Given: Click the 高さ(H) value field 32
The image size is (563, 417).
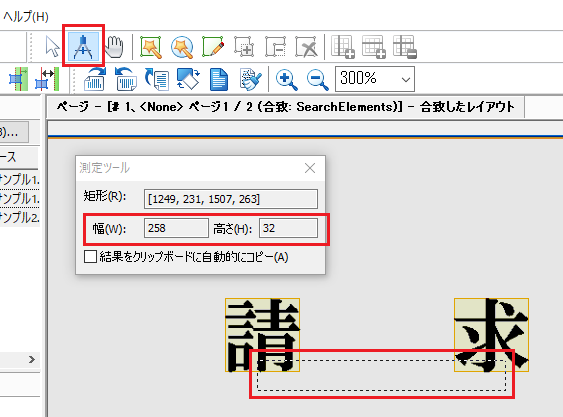Looking at the screenshot, I should [x=288, y=228].
